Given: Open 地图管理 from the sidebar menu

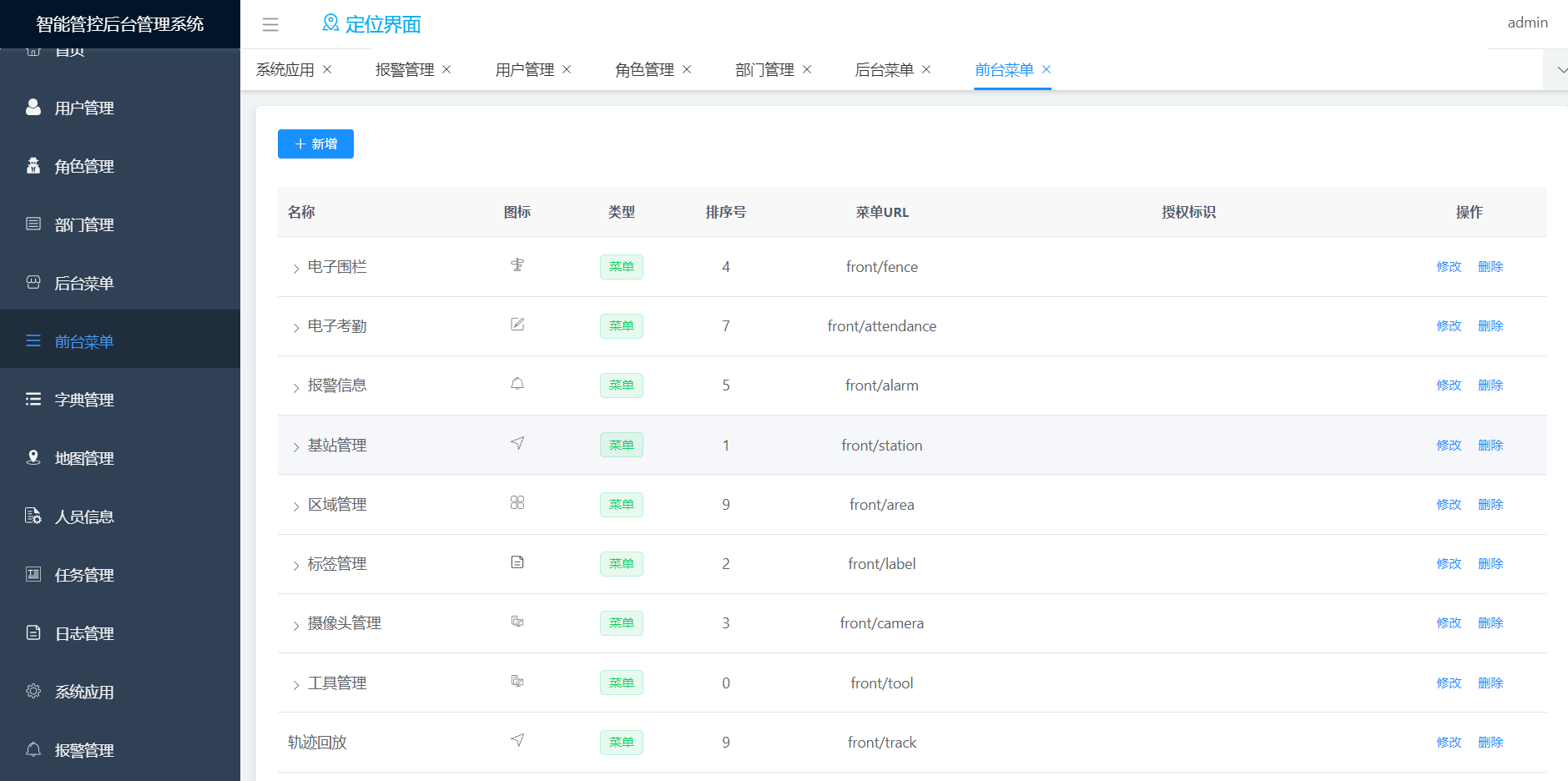Looking at the screenshot, I should pos(83,458).
